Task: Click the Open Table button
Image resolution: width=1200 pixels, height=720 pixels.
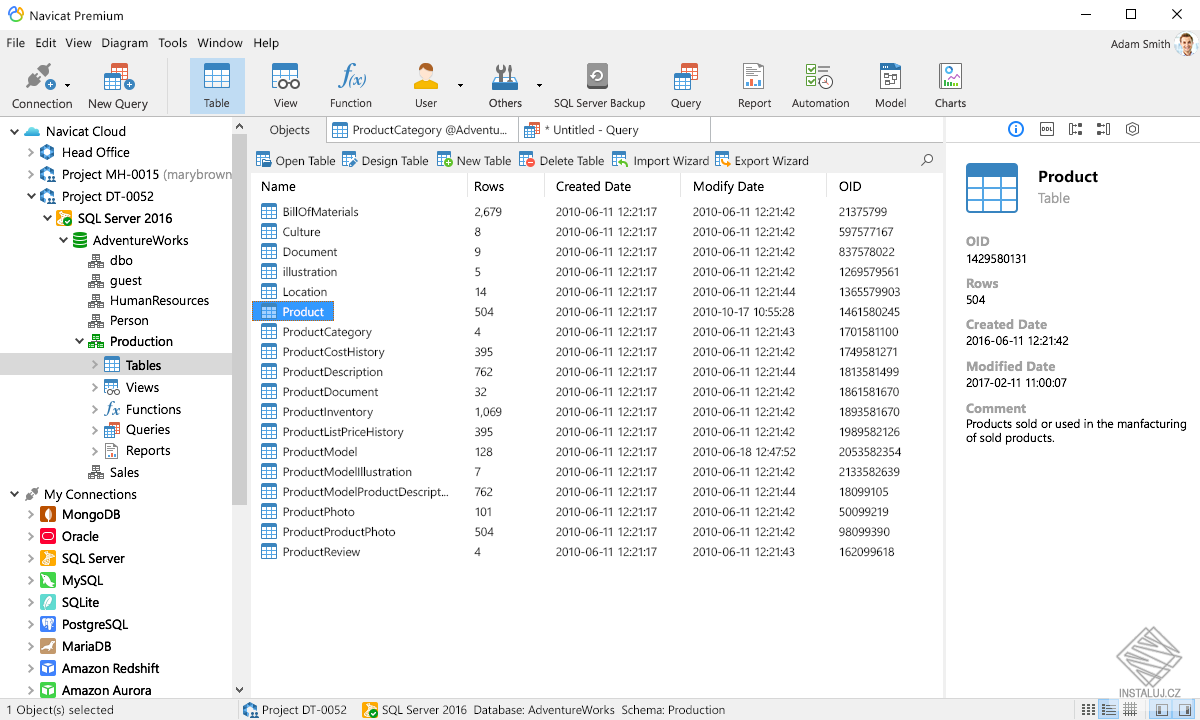Action: [296, 160]
